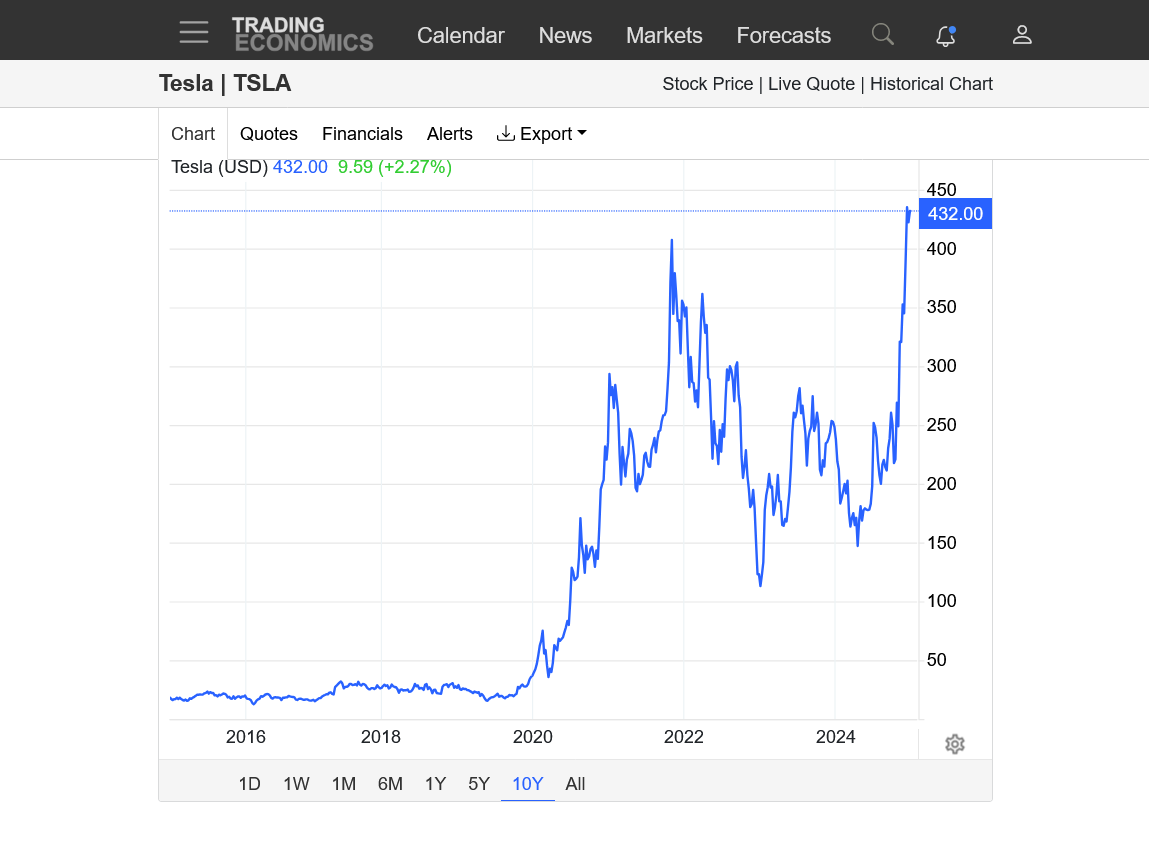Switch chart range to 6M
The image size is (1149, 849).
390,784
